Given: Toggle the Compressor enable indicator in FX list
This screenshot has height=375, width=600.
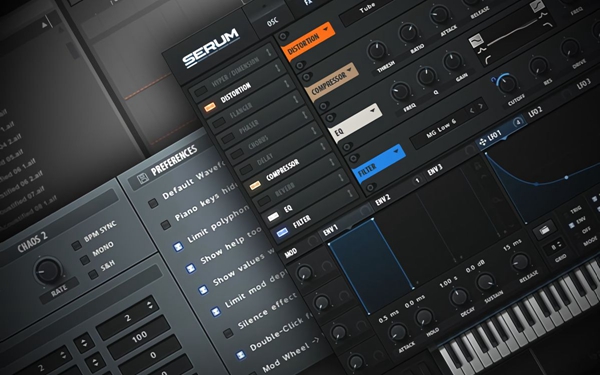Looking at the screenshot, I should (x=255, y=186).
